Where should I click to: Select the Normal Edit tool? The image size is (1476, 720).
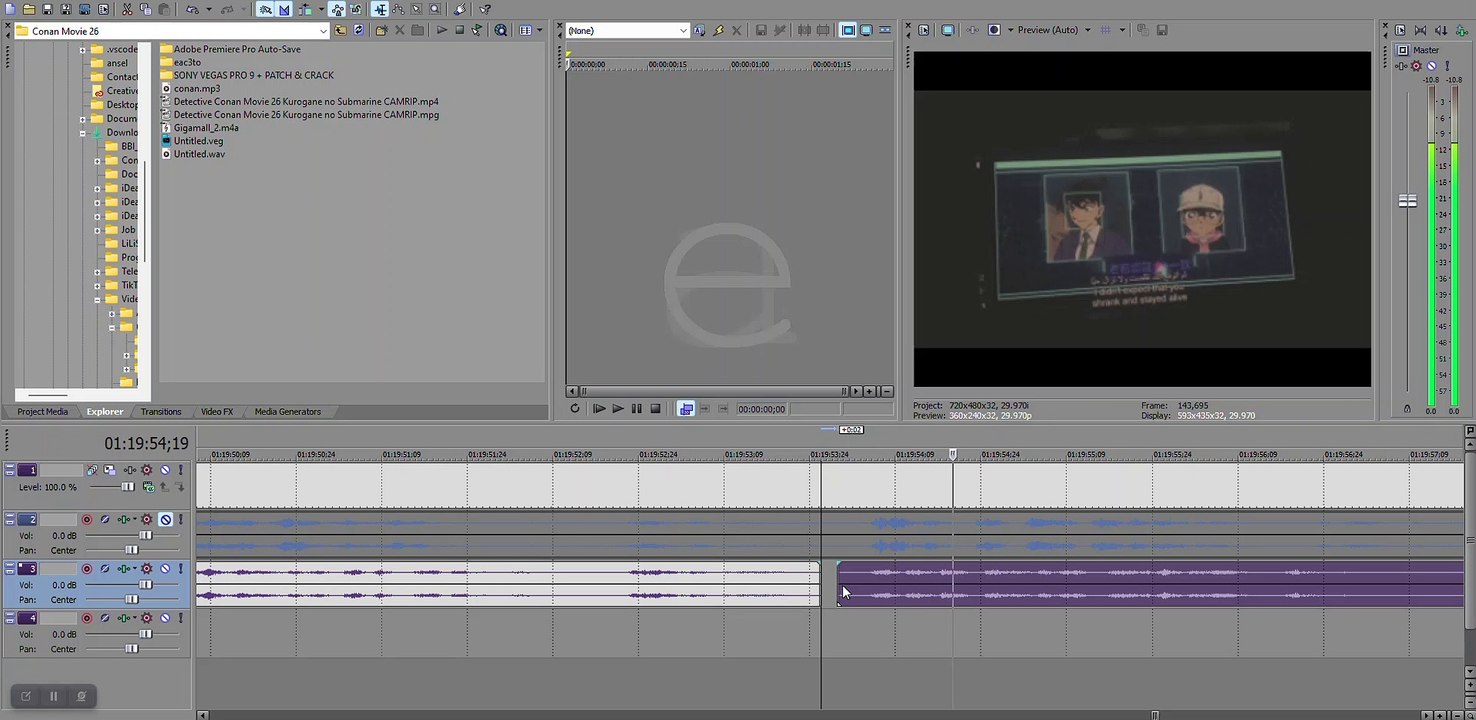point(381,9)
